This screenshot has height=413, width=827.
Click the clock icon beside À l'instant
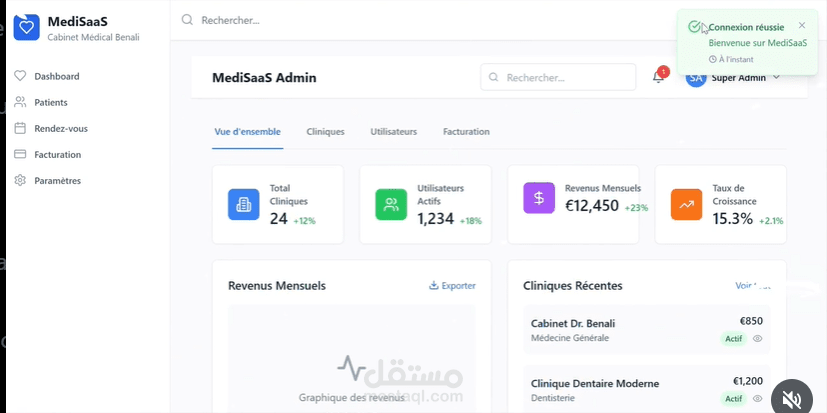(x=713, y=60)
